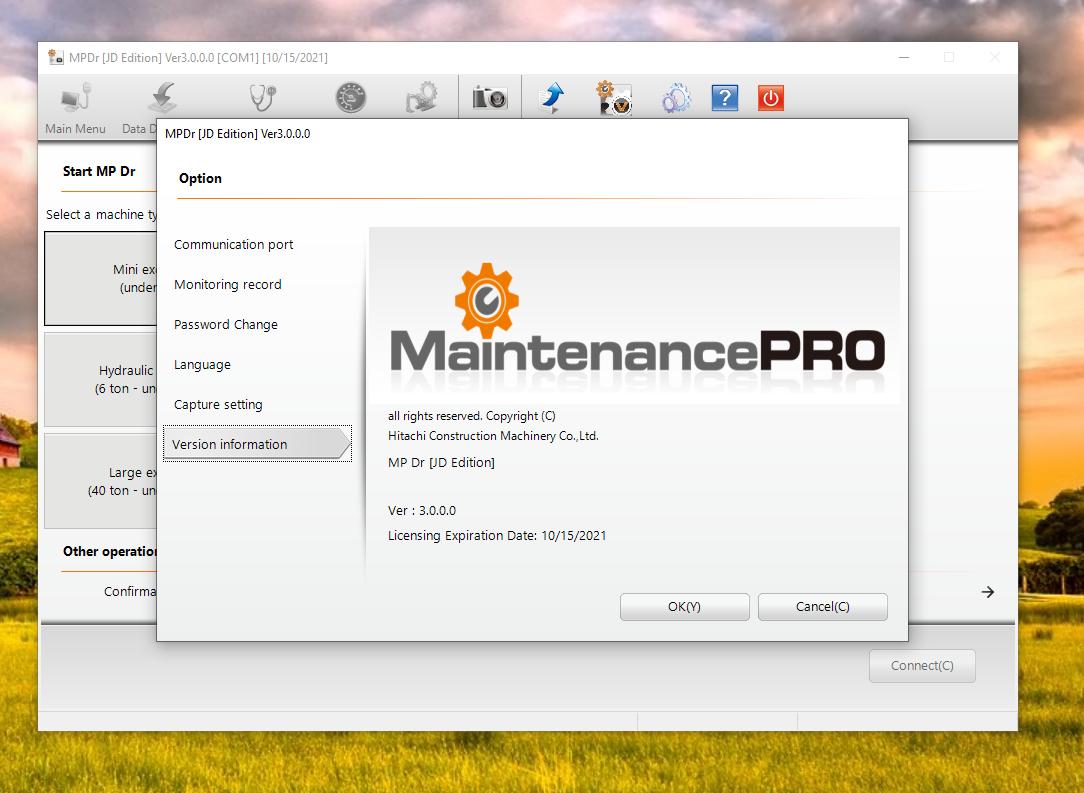Open the gauge monitoring icon
The width and height of the screenshot is (1084, 793).
351,98
